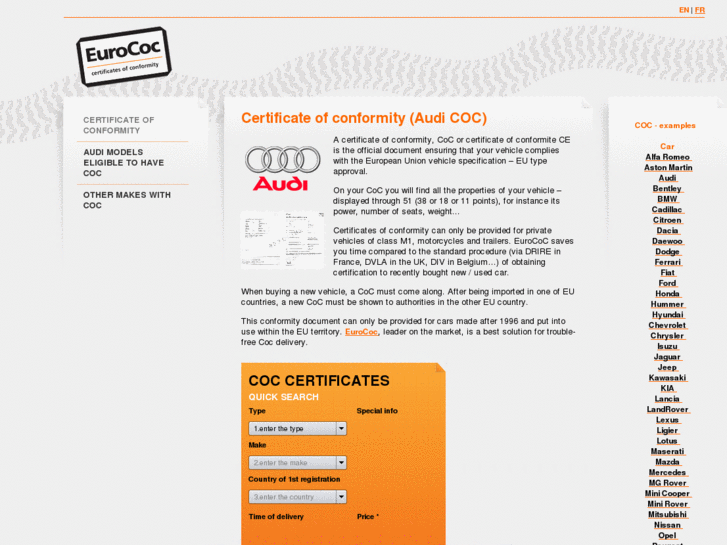The width and height of the screenshot is (727, 545).
Task: Click the Kawasaki link
Action: point(668,378)
